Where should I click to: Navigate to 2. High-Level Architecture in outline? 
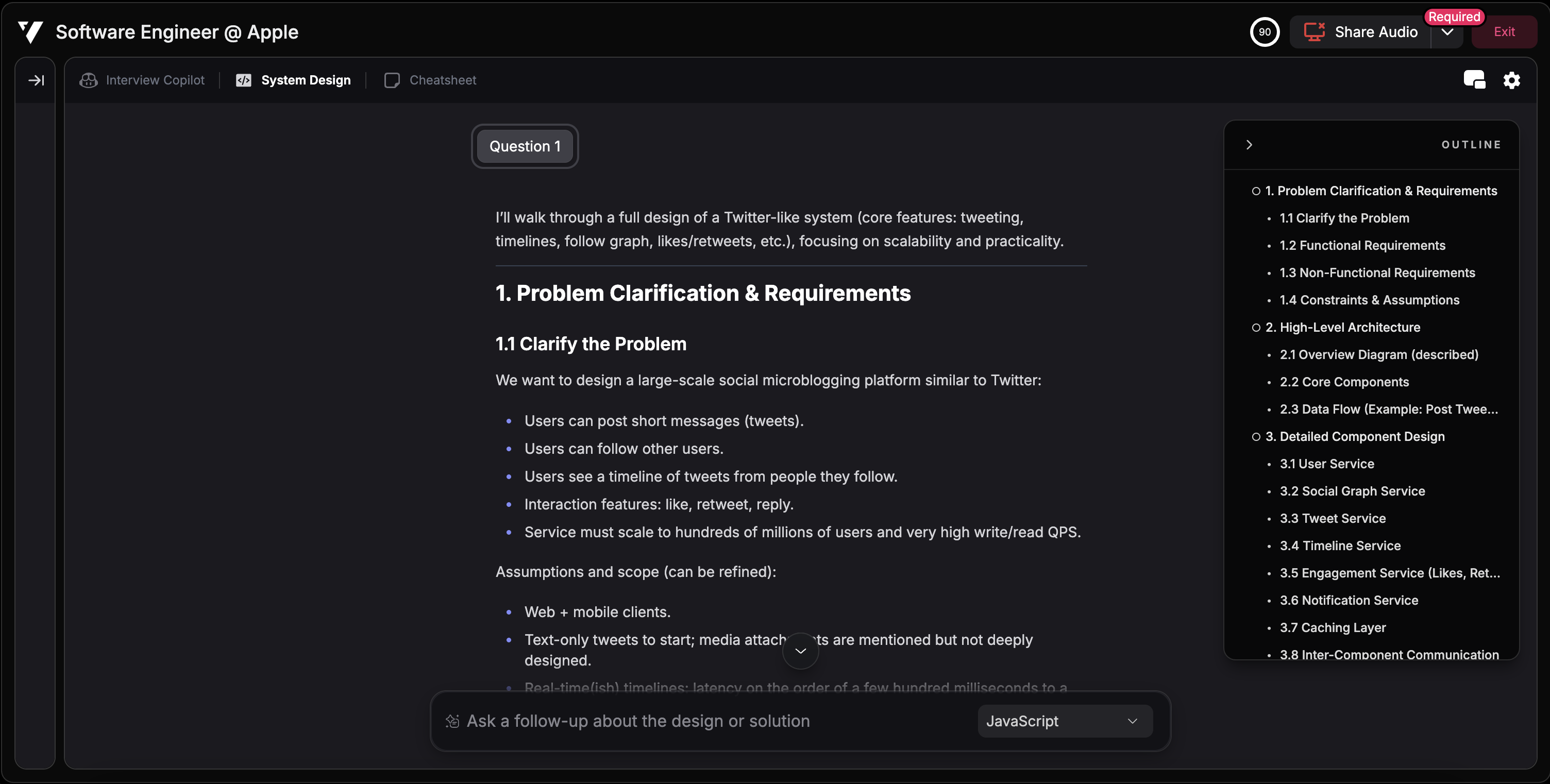point(1342,327)
